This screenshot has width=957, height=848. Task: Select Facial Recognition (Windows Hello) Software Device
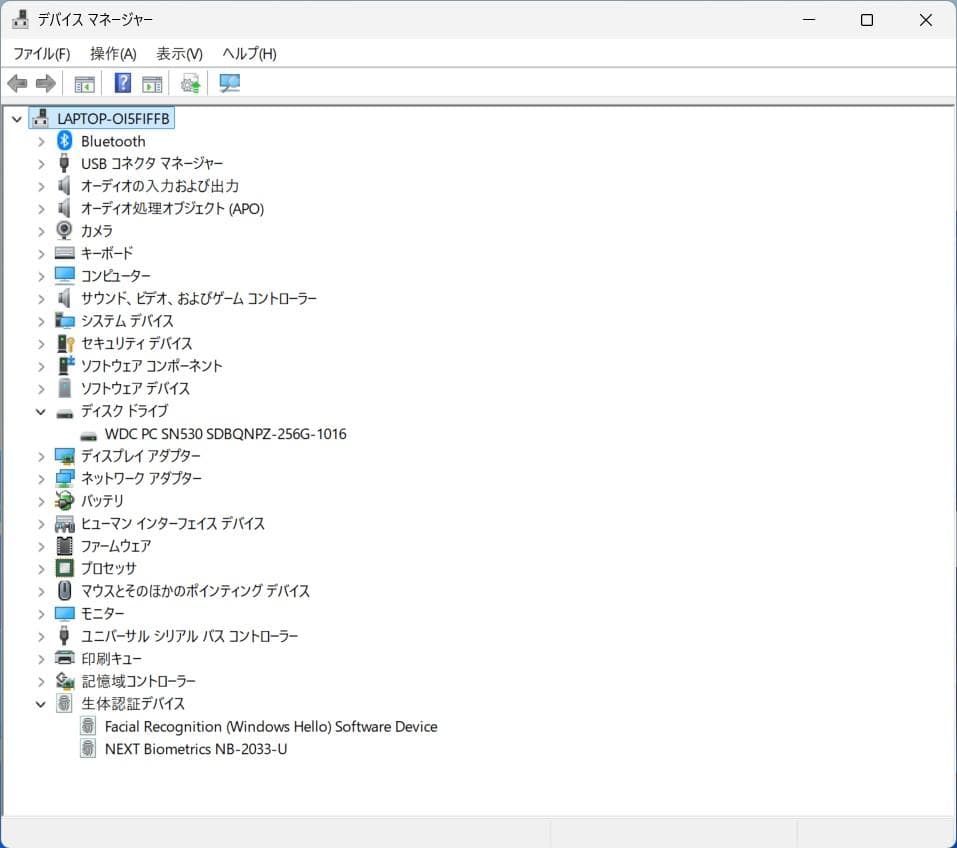point(271,727)
